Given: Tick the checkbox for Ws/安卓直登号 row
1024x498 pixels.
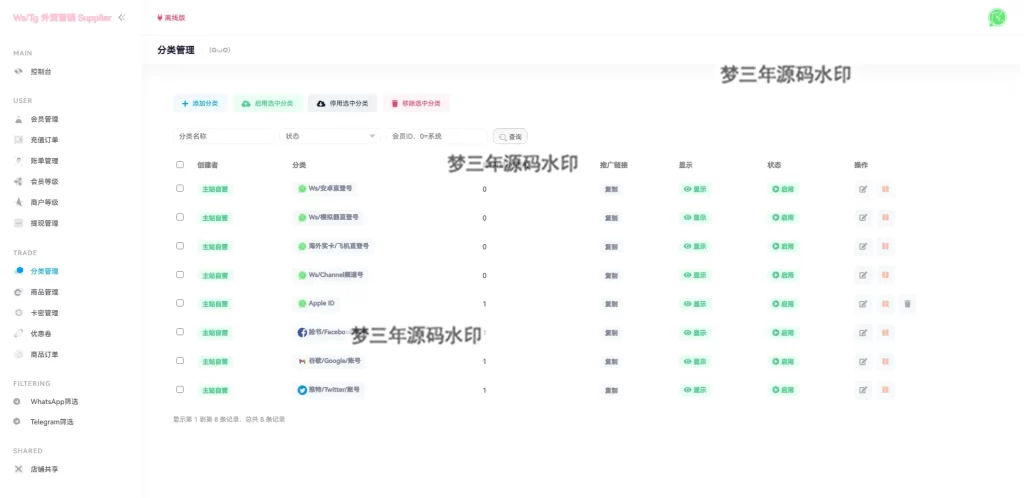Looking at the screenshot, I should [180, 188].
